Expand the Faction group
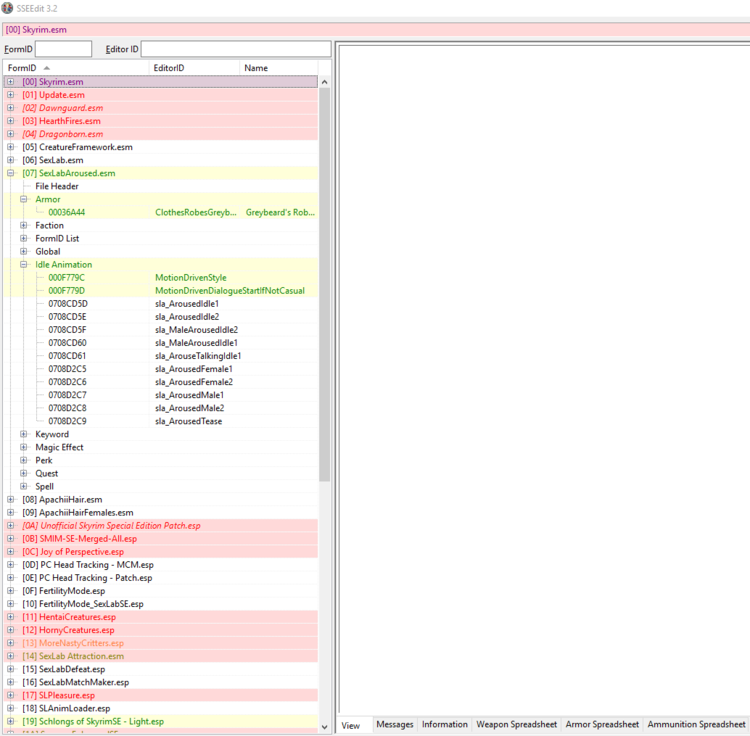The width and height of the screenshot is (750, 736). point(23,225)
